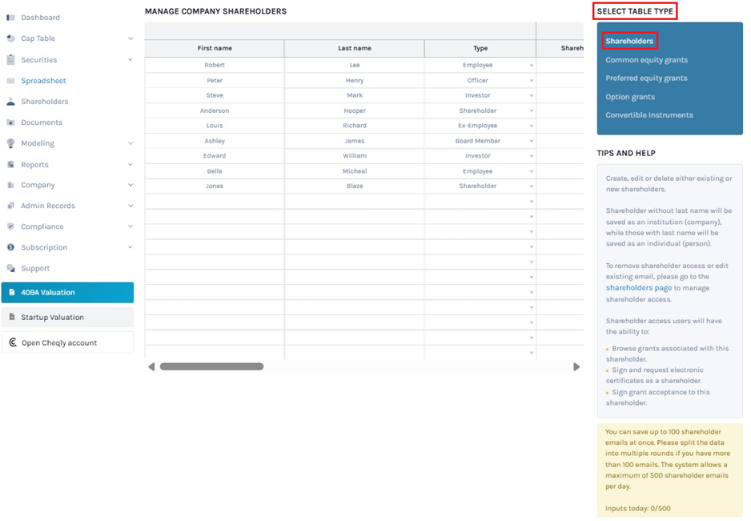Click the last name cell Blaze
This screenshot has width=751, height=521.
point(354,186)
